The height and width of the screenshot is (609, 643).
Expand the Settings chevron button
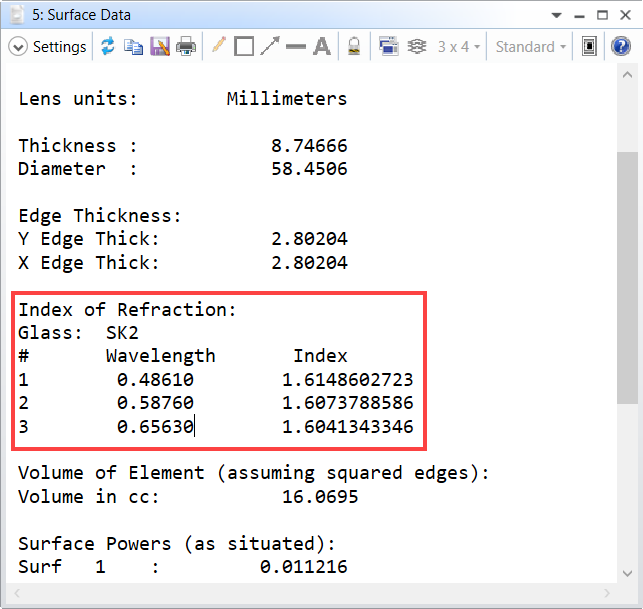click(x=18, y=47)
